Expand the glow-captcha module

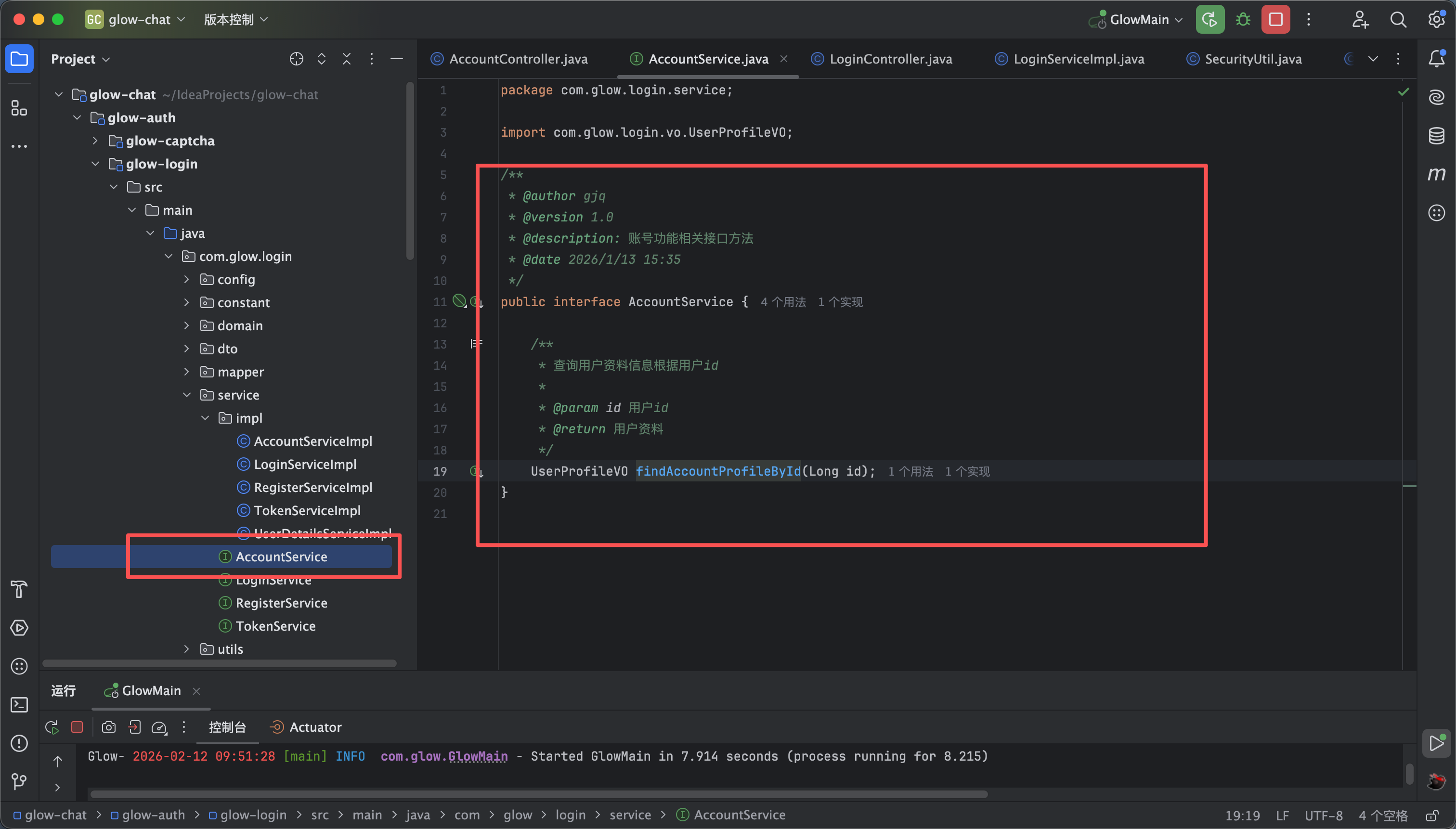(x=95, y=141)
